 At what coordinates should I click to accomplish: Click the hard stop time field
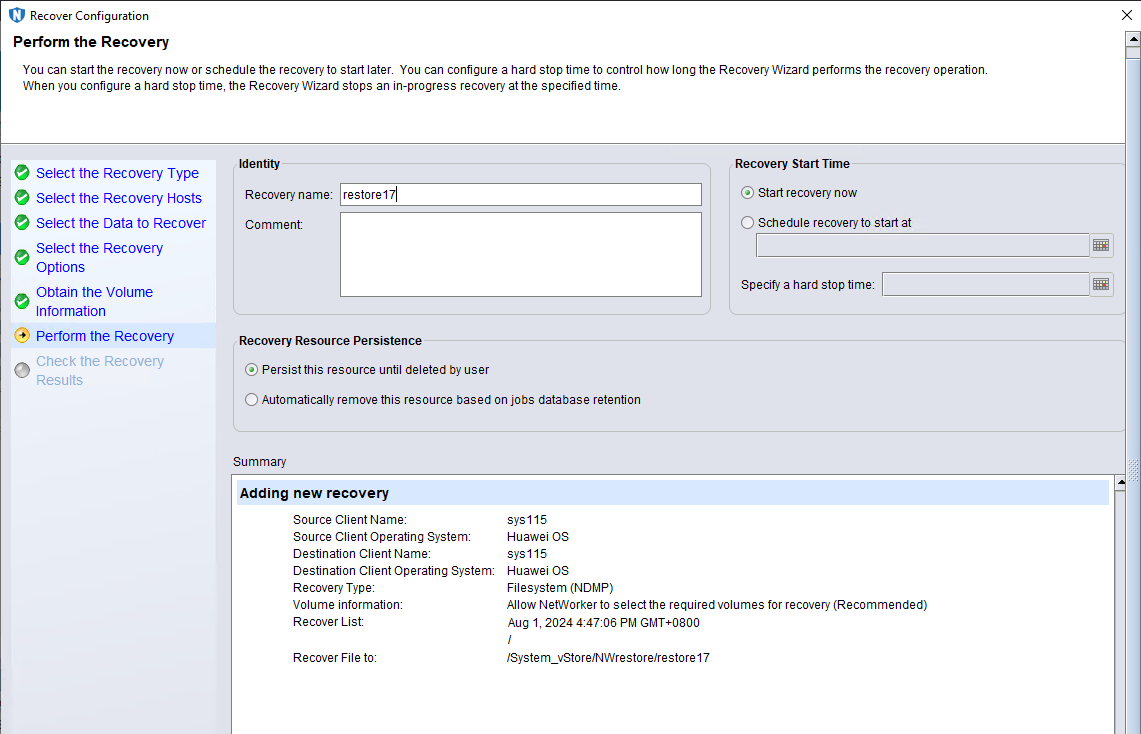point(986,284)
